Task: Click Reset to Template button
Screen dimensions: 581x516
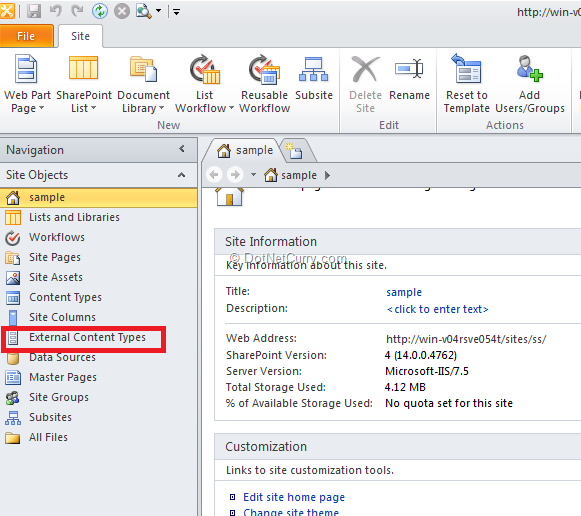Action: [x=467, y=84]
